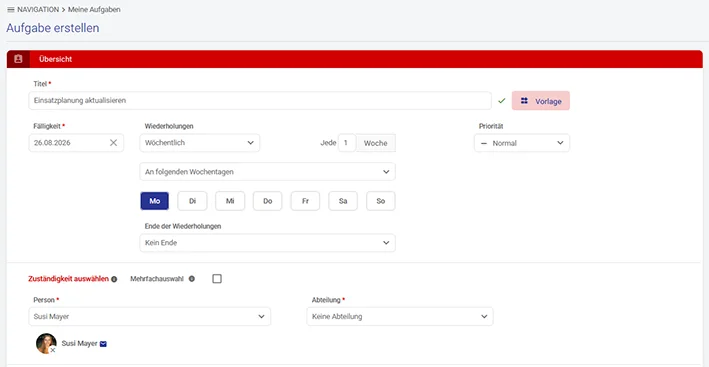709x367 pixels.
Task: Open the hamburger navigation menu icon
Action: (11, 9)
